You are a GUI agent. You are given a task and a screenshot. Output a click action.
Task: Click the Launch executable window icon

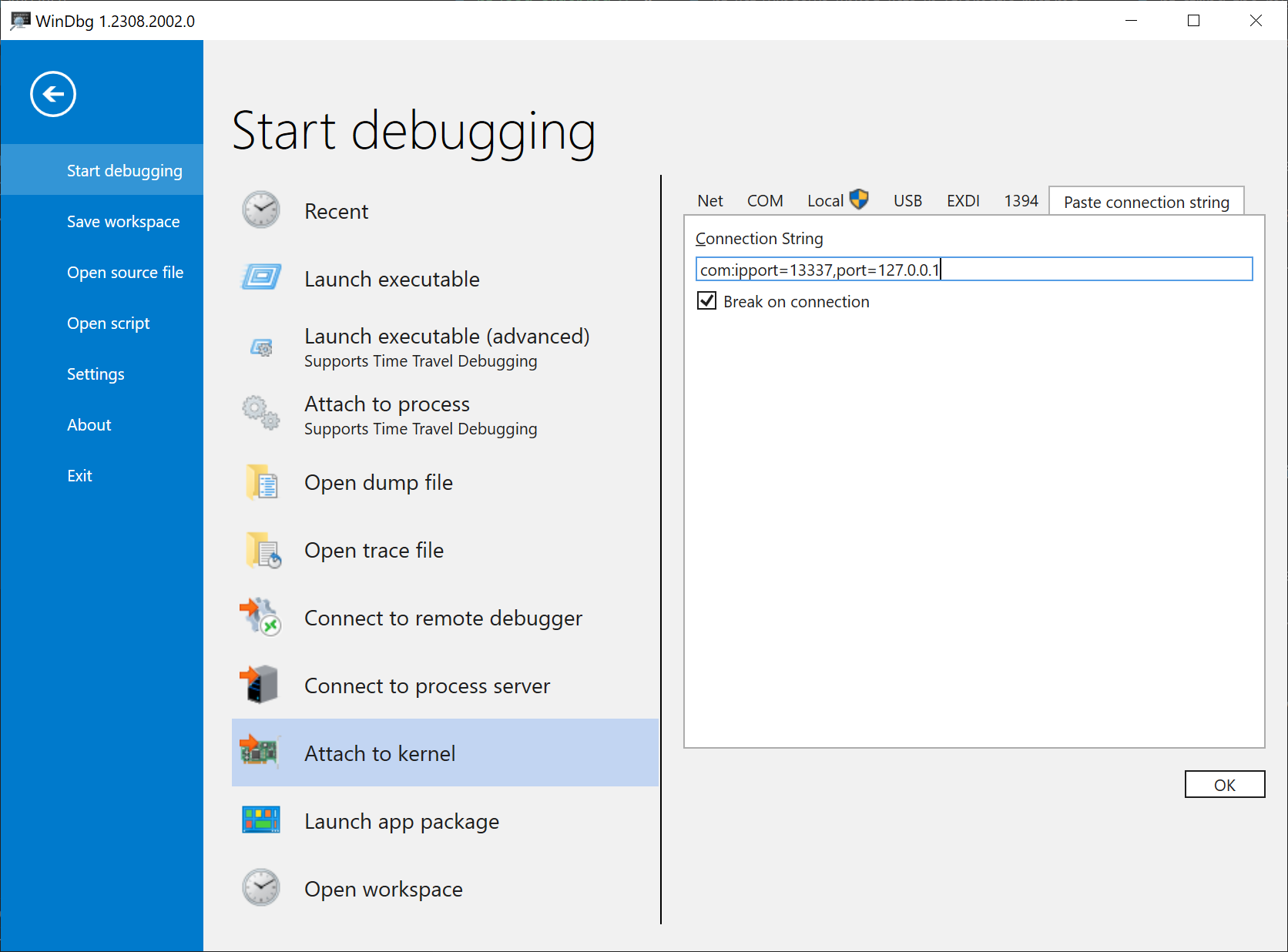(261, 277)
